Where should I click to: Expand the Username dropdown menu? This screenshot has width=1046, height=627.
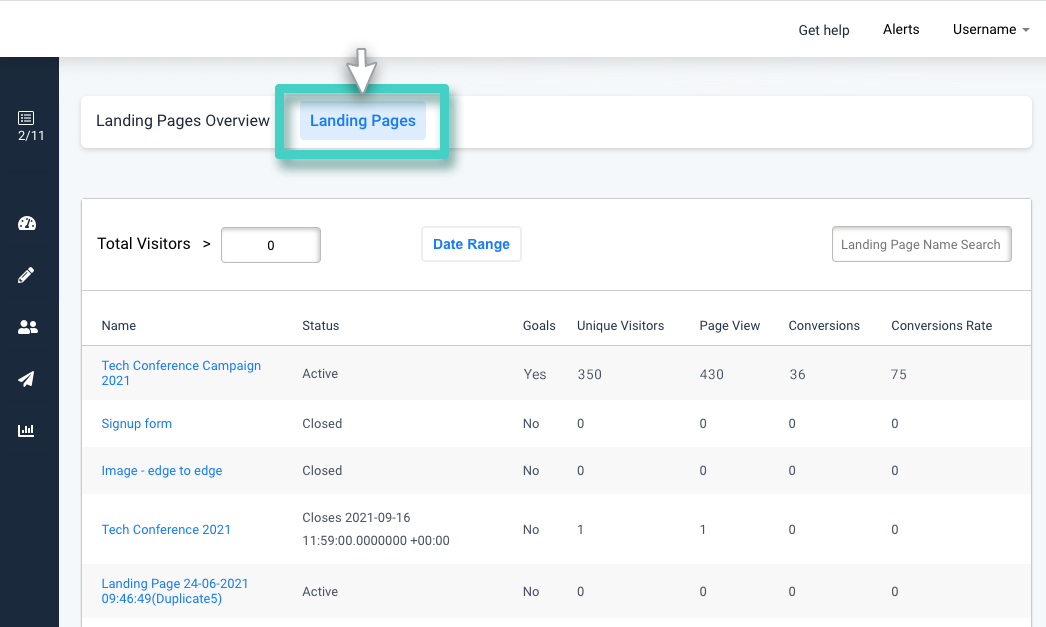click(x=991, y=29)
